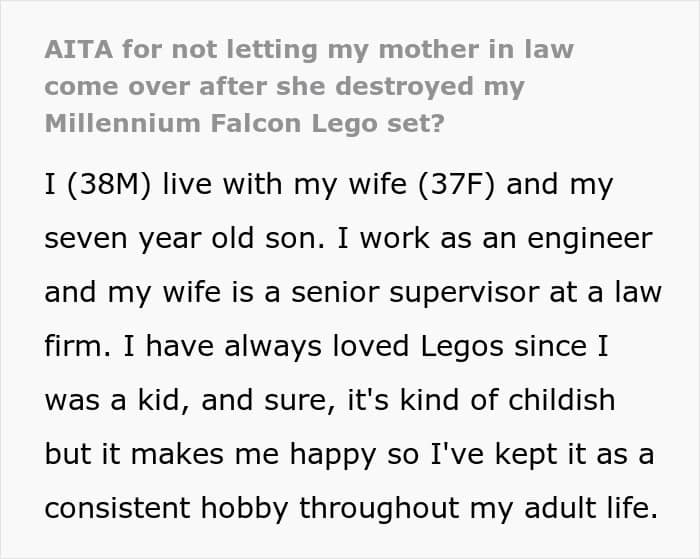
Task: Click the word 'AITA' in the title
Action: click(79, 50)
